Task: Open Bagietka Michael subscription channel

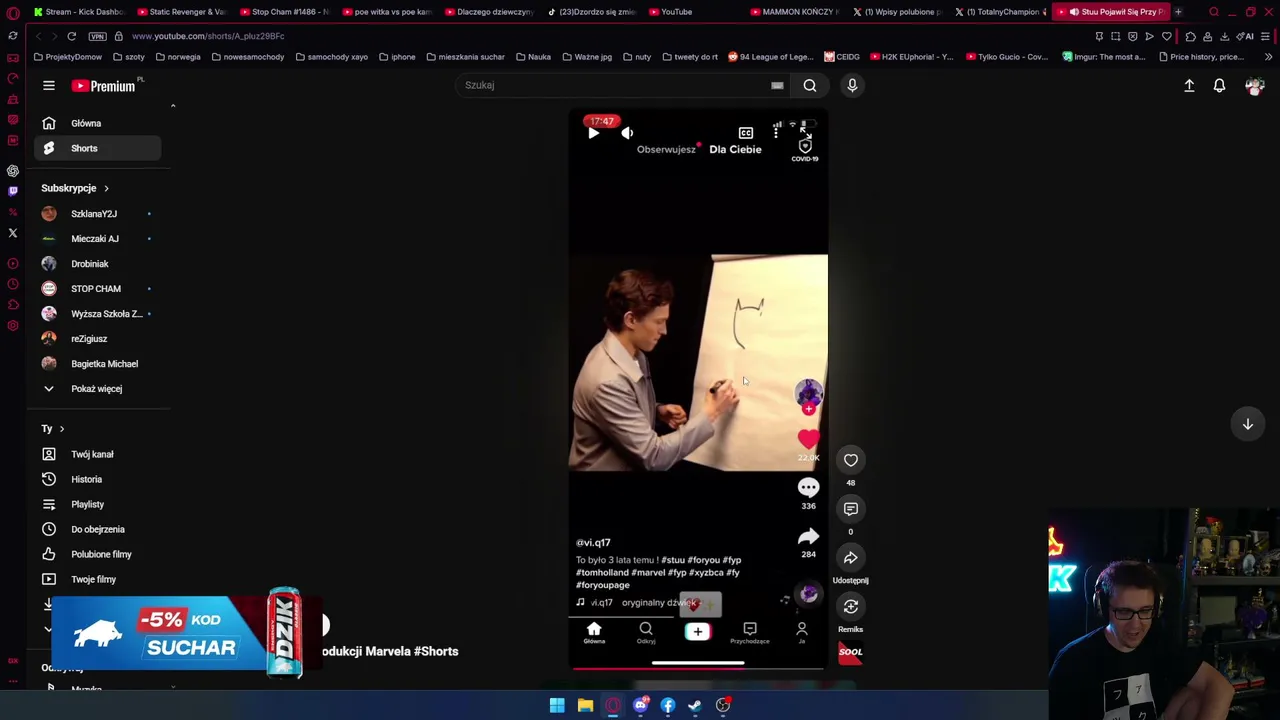Action: click(98, 364)
